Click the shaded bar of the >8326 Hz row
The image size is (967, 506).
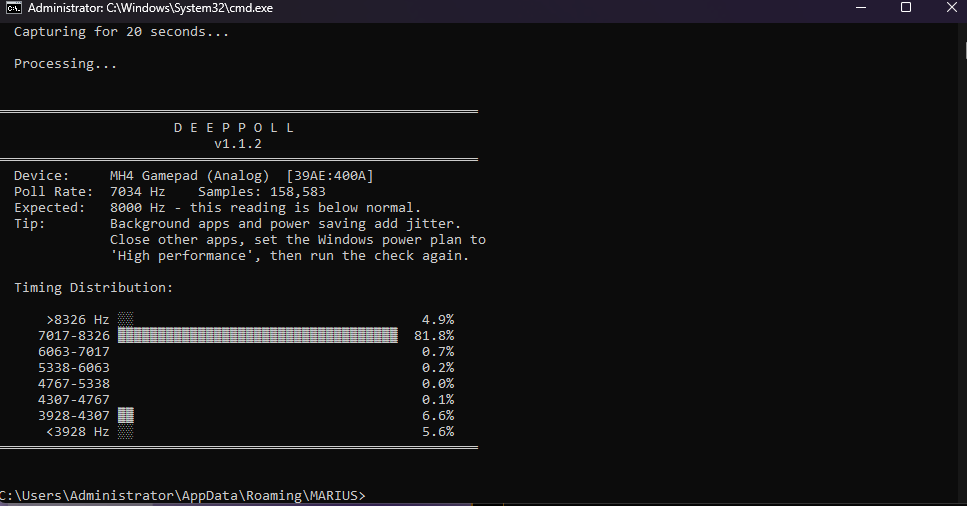click(126, 320)
